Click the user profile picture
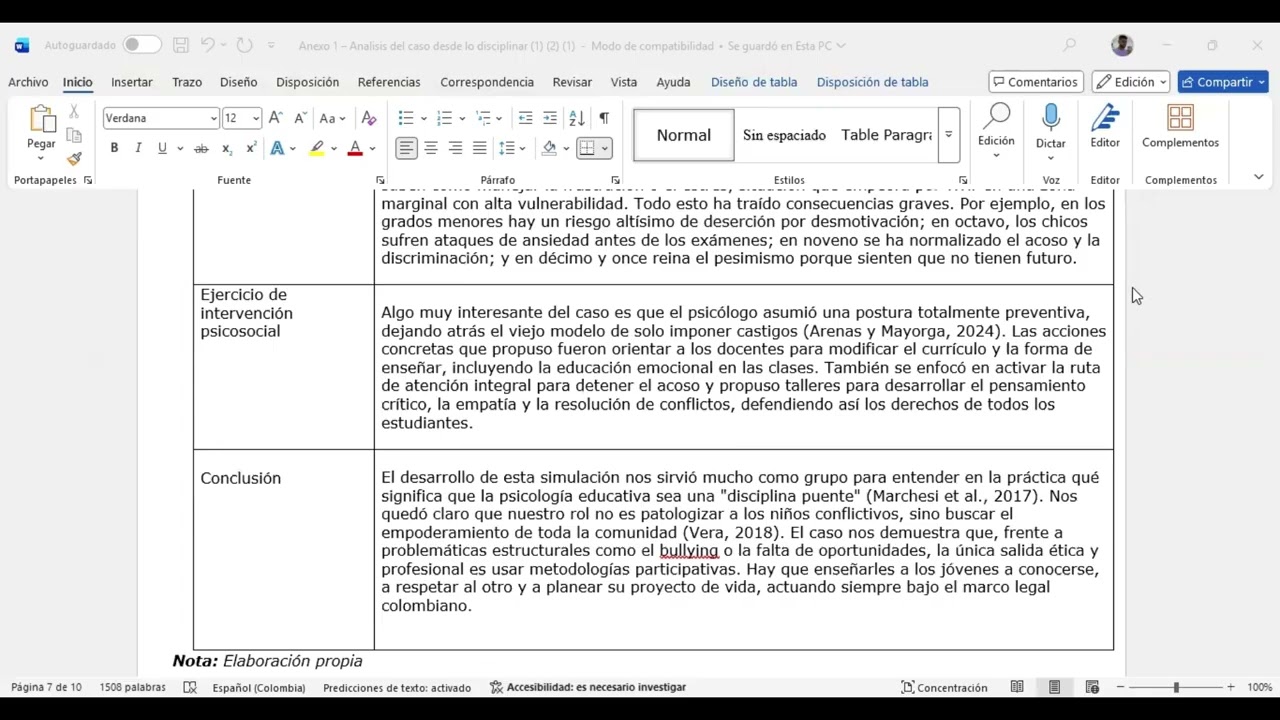The image size is (1280, 720). point(1122,45)
